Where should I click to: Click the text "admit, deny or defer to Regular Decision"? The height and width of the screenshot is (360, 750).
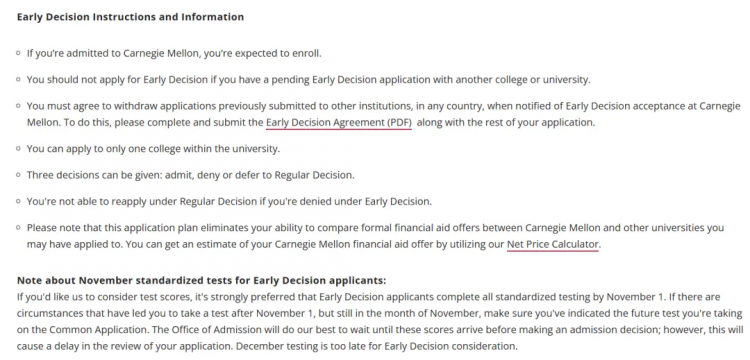pos(260,175)
